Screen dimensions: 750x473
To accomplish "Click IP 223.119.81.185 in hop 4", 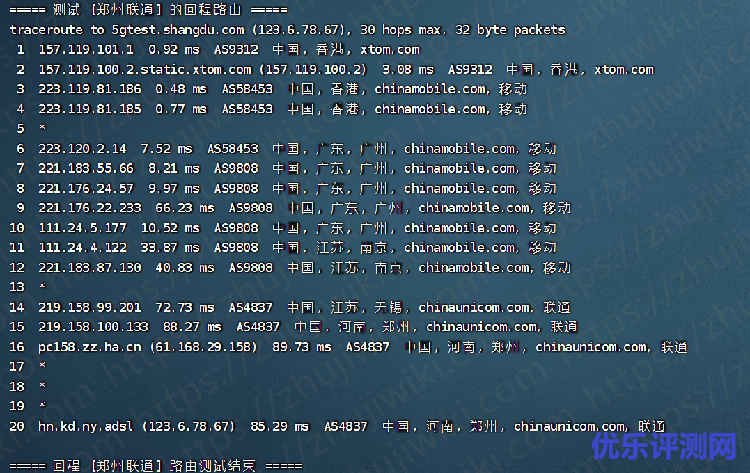I will click(x=90, y=109).
